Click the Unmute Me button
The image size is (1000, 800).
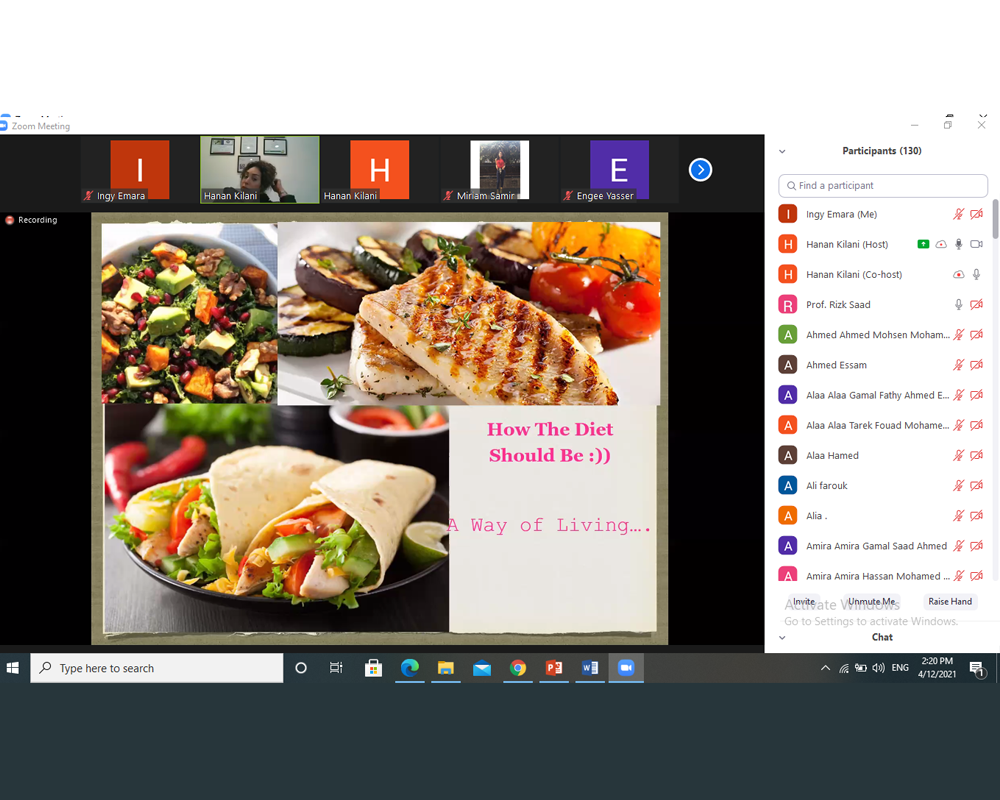pyautogui.click(x=872, y=602)
